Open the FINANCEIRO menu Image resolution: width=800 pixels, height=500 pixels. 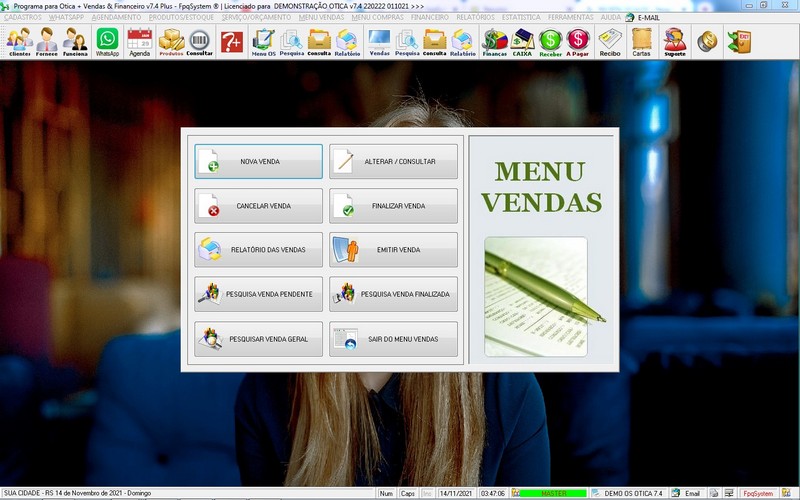click(x=430, y=17)
